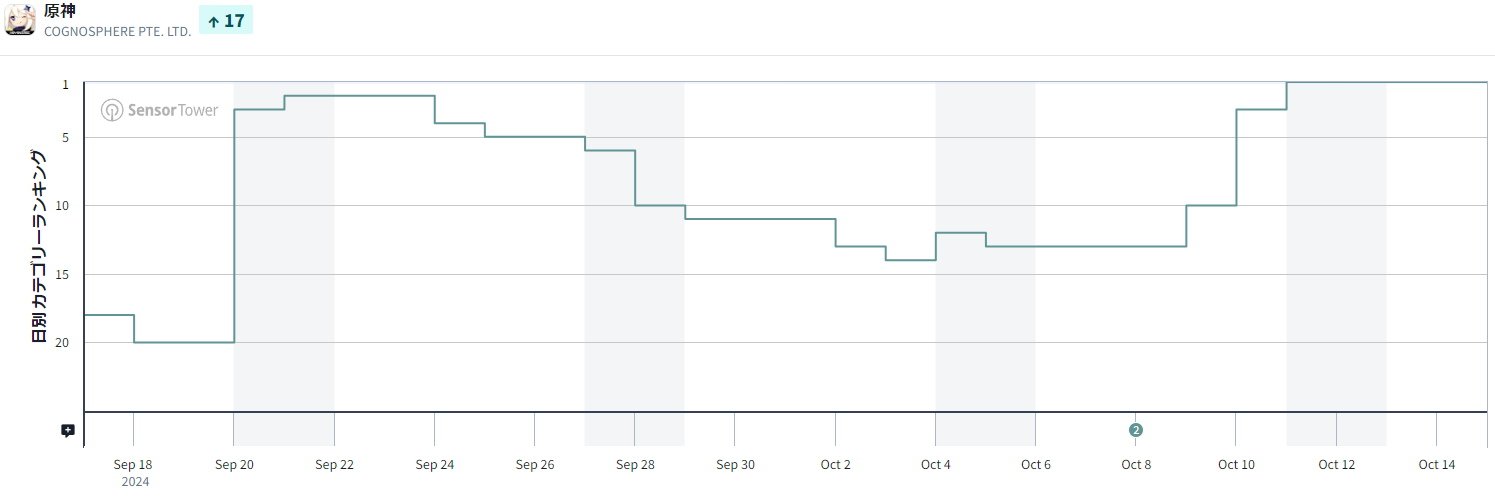Image resolution: width=1495 pixels, height=497 pixels.
Task: Click the Oct 14 date label
Action: pos(1436,465)
